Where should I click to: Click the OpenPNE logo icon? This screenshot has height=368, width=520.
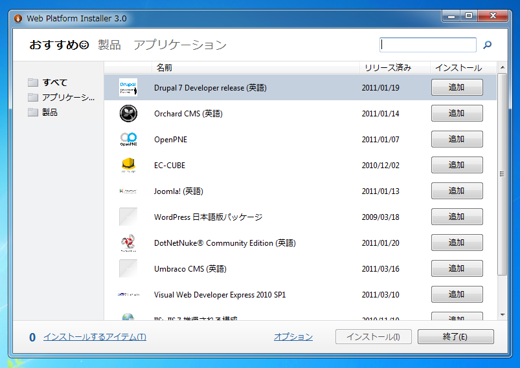click(x=128, y=139)
